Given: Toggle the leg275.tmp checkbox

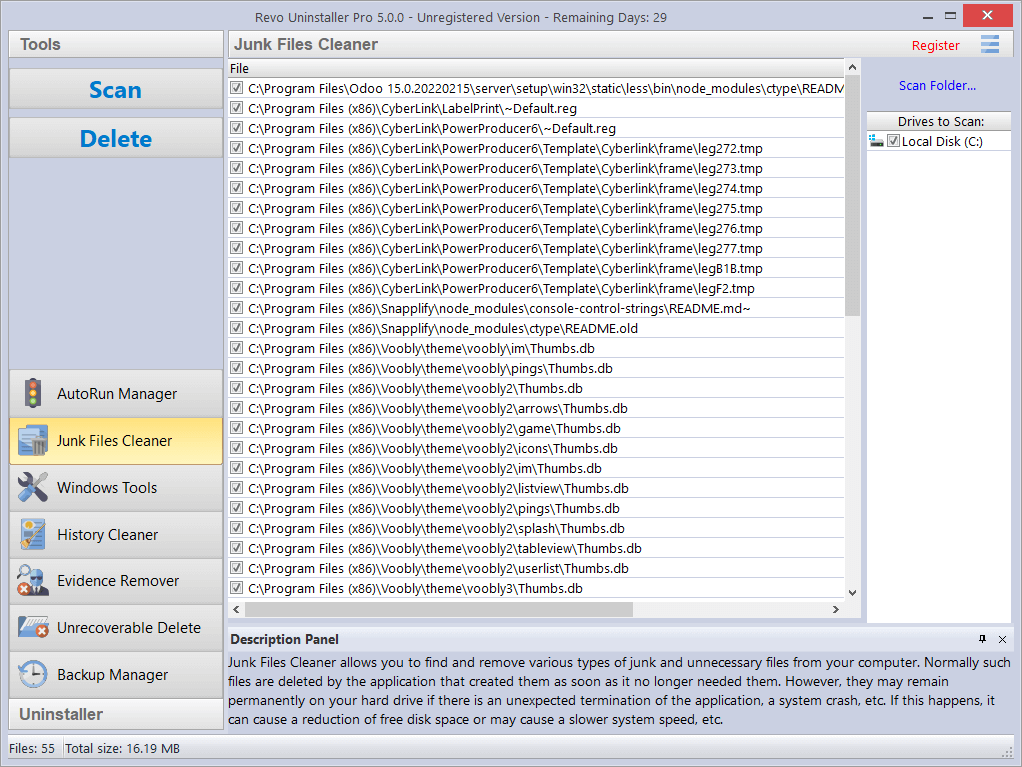Looking at the screenshot, I should 237,208.
